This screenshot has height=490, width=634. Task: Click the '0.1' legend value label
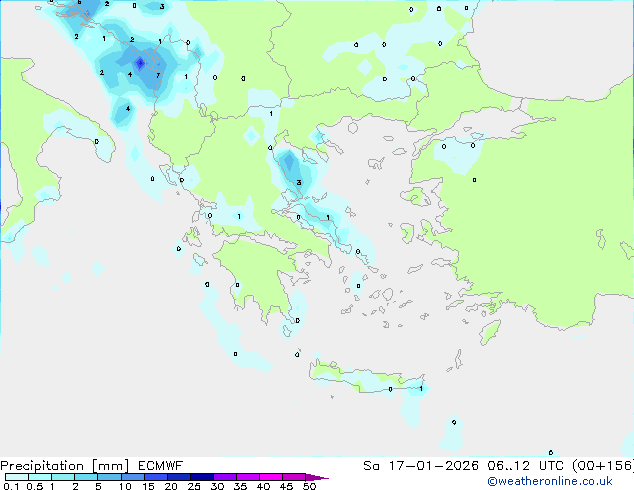(11, 486)
